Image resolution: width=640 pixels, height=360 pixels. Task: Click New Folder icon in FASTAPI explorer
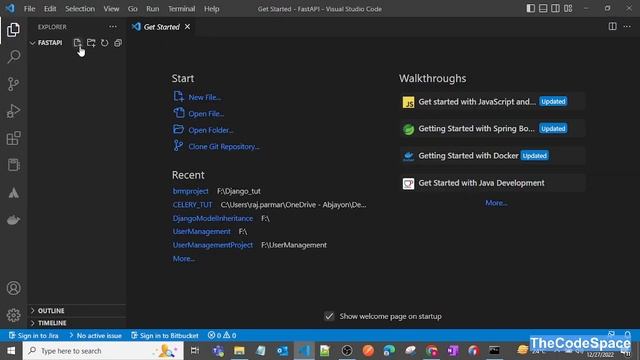(91, 43)
